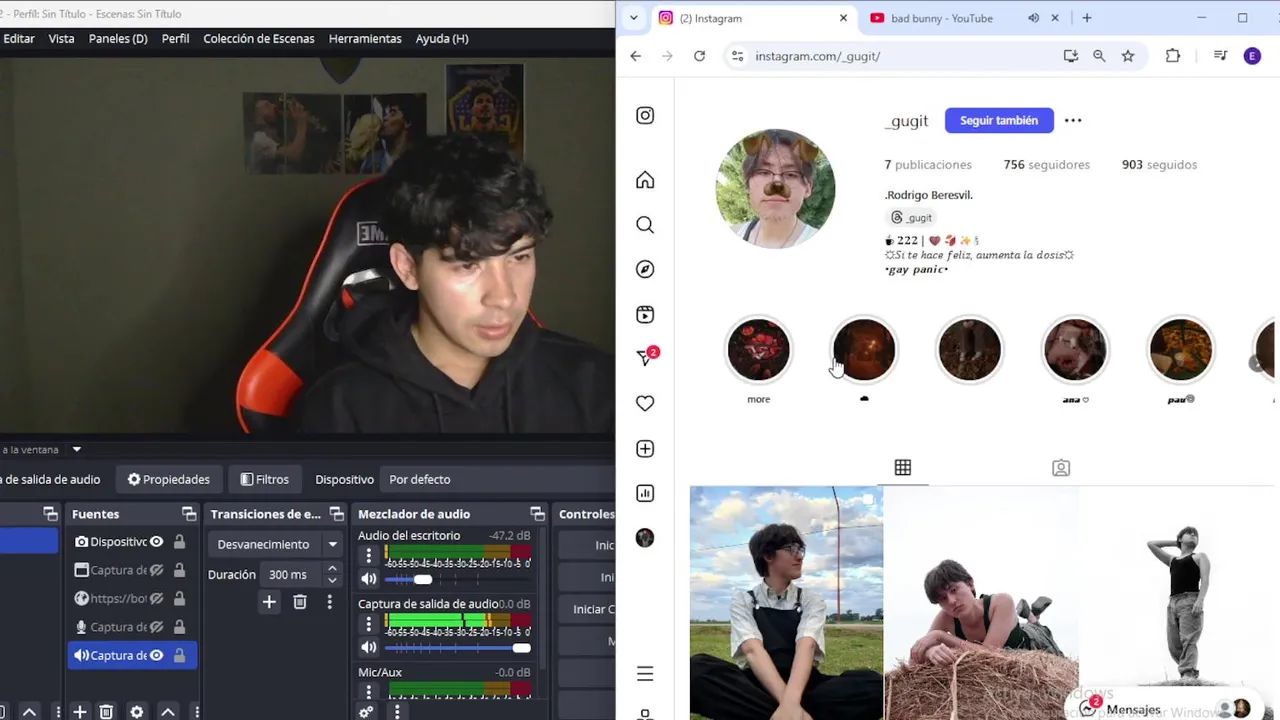Add a transition with the plus button
This screenshot has width=1280, height=720.
[x=269, y=602]
